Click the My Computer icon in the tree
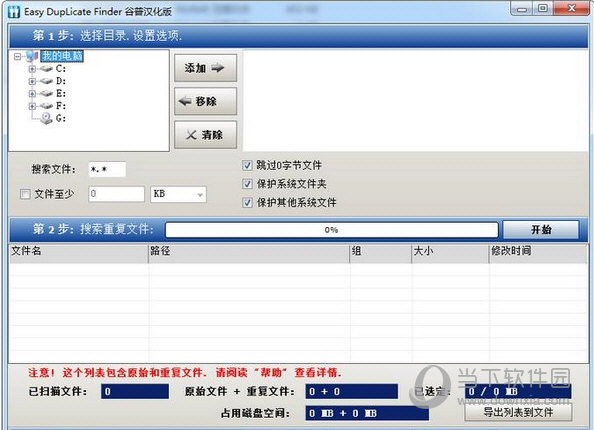 (x=32, y=56)
